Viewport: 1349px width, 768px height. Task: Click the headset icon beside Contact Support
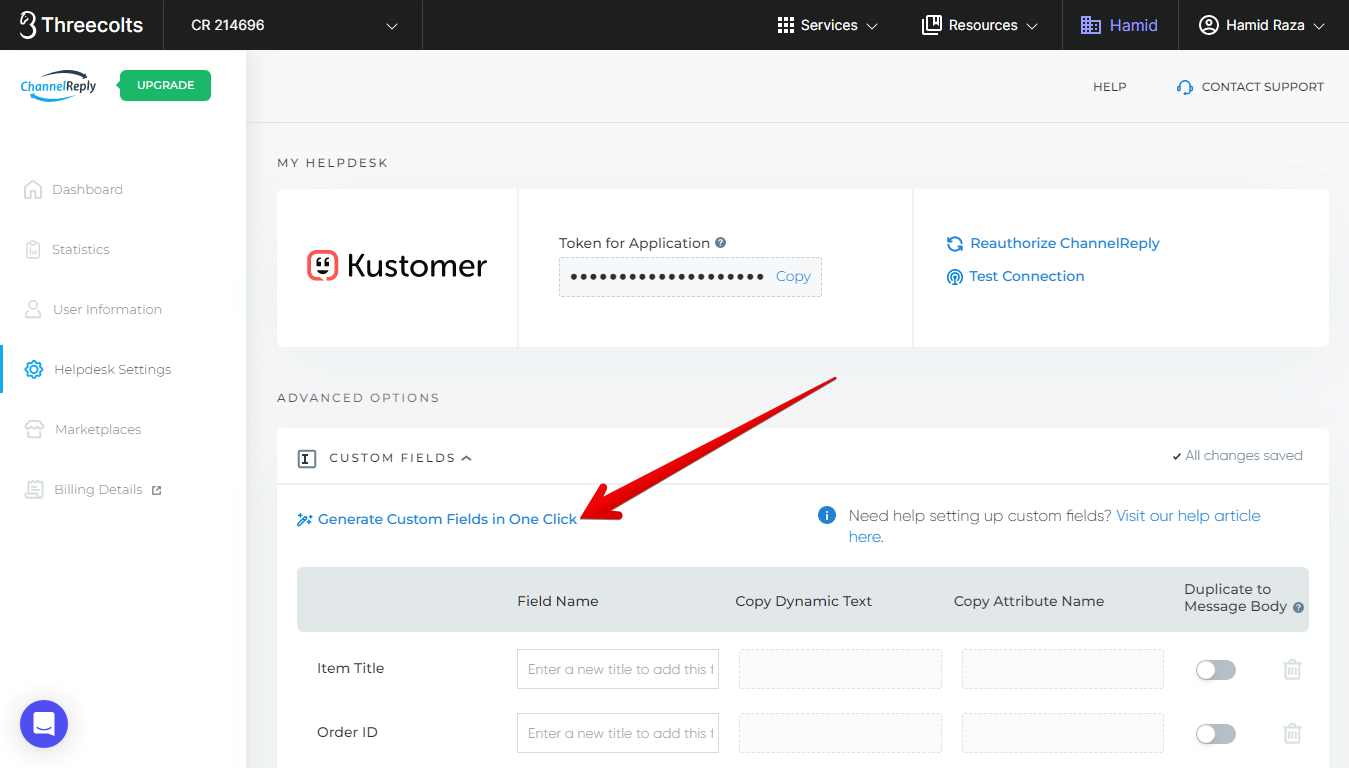click(x=1185, y=87)
